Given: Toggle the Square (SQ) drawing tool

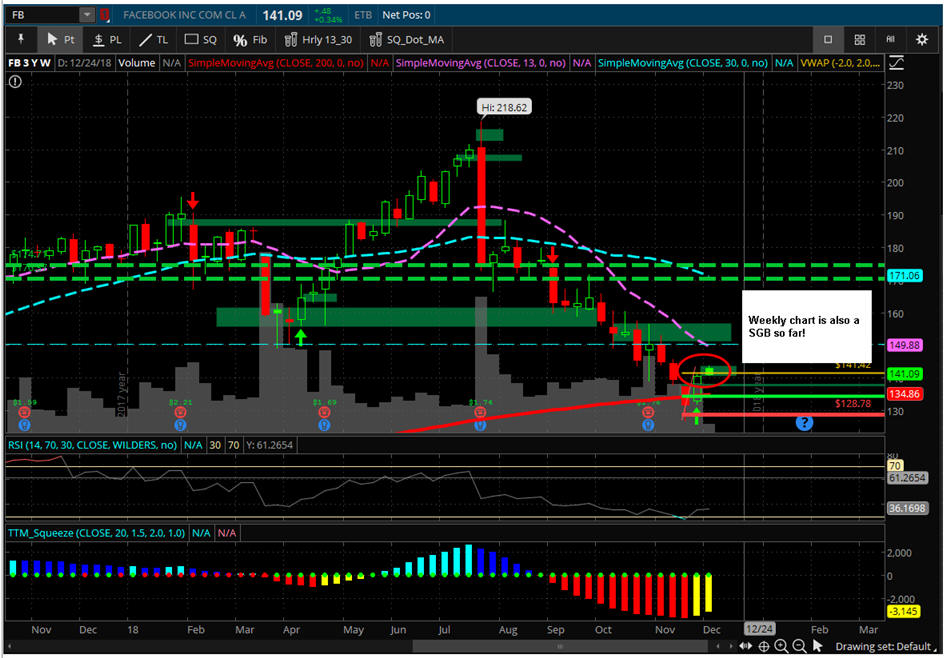Looking at the screenshot, I should point(200,40).
